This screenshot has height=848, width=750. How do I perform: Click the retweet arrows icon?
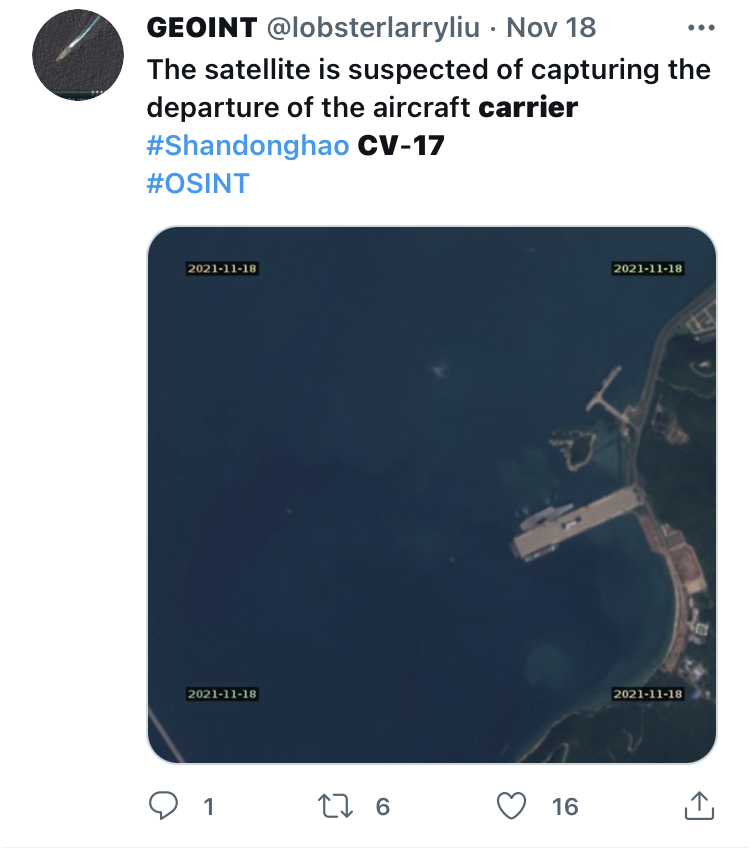coord(335,806)
